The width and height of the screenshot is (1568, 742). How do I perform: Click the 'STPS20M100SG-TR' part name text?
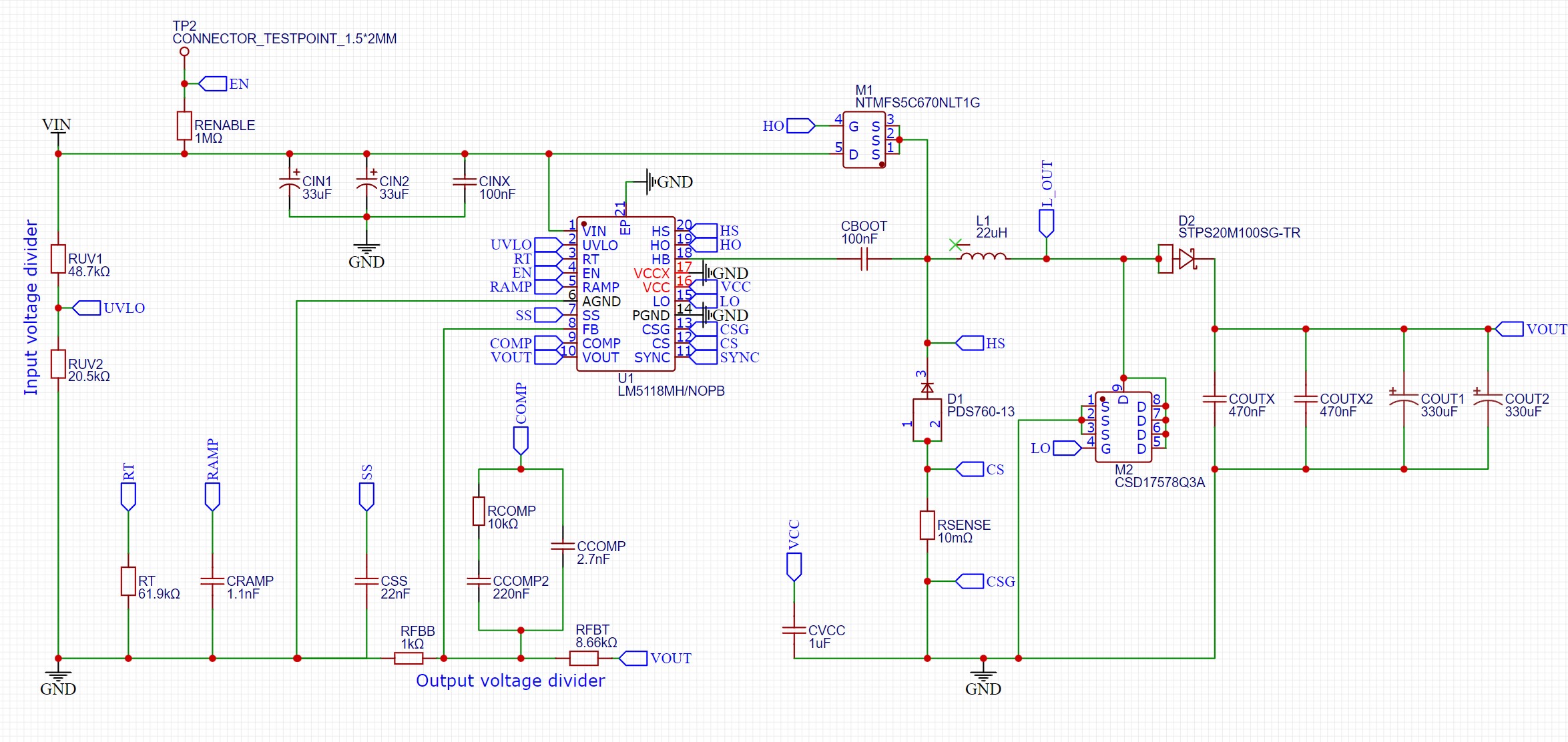tap(1240, 233)
